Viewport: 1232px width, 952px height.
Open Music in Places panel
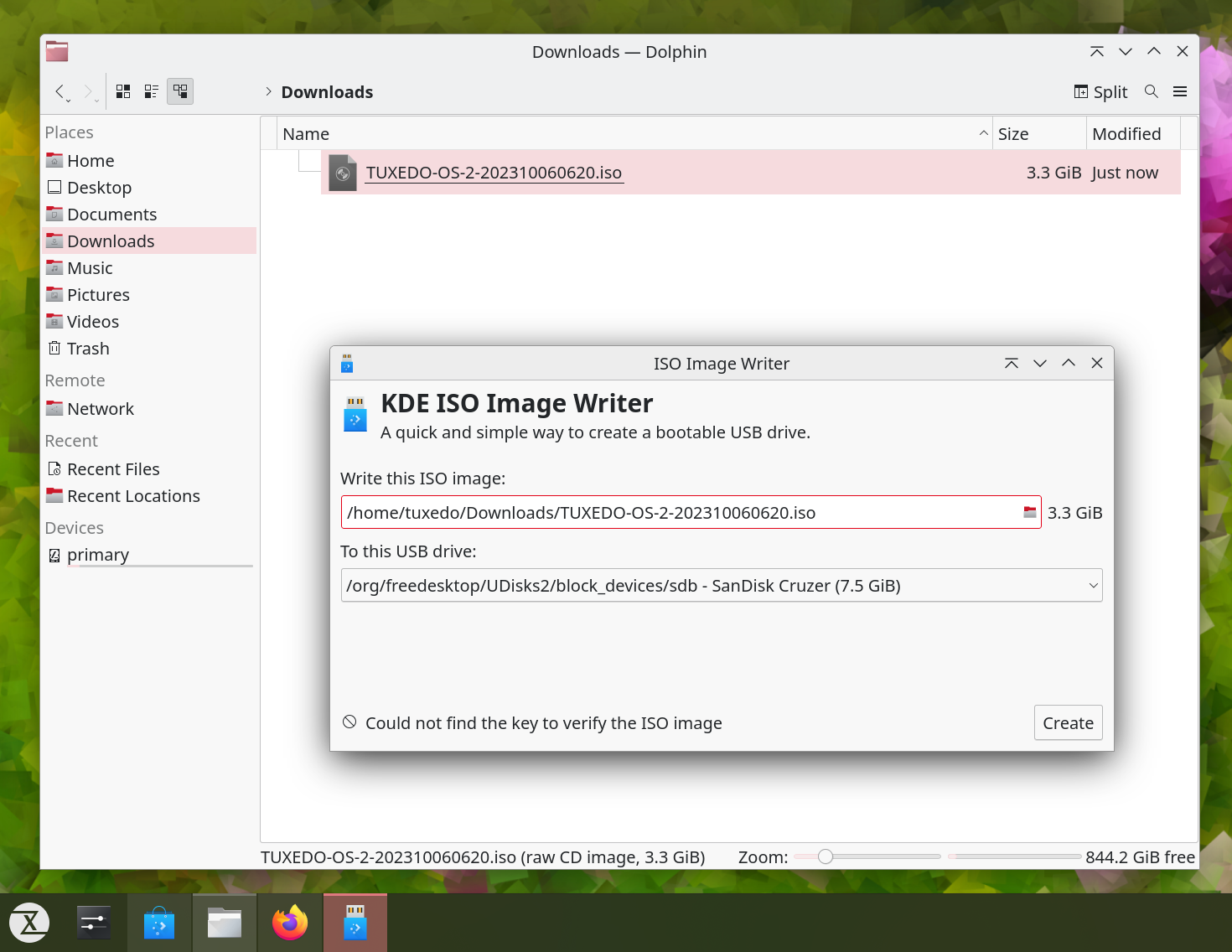click(x=149, y=268)
